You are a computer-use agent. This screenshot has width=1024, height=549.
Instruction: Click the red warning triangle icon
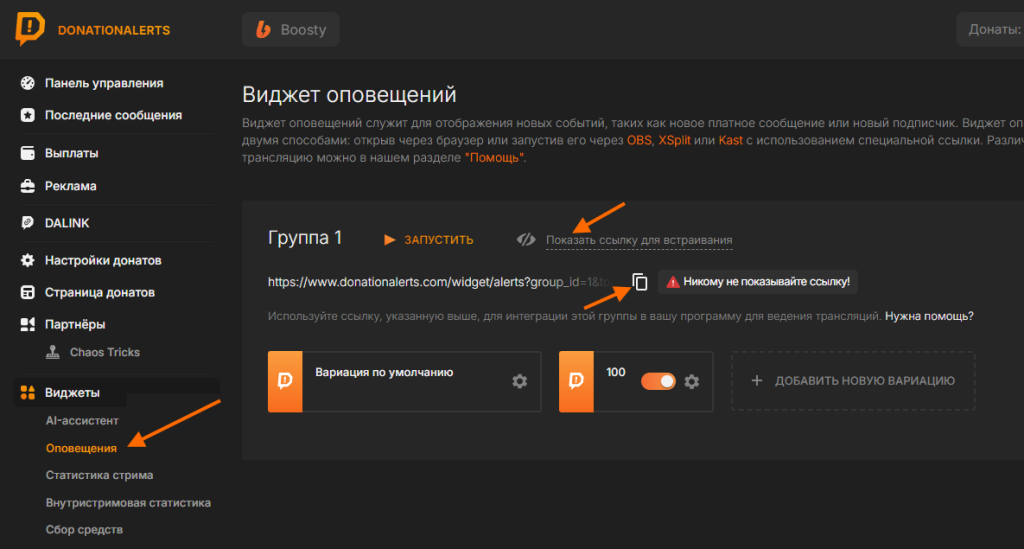[673, 282]
